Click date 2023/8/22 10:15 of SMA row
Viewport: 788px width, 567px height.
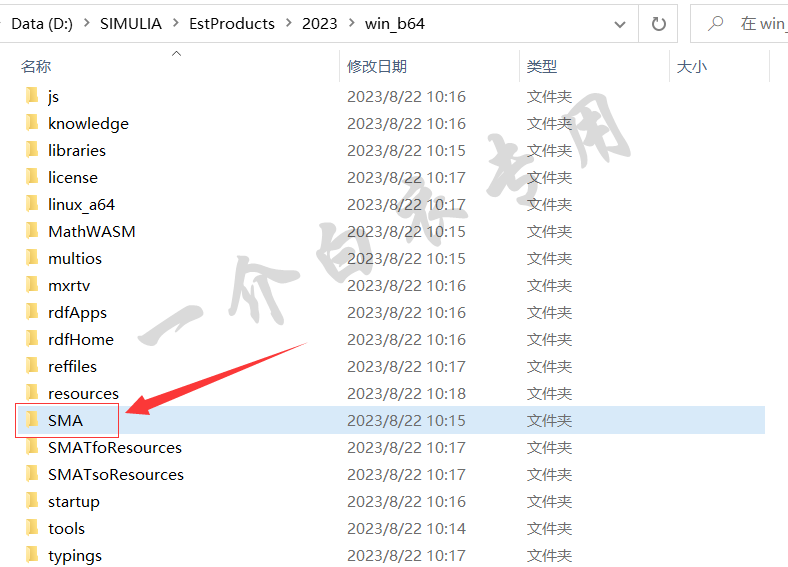point(407,421)
